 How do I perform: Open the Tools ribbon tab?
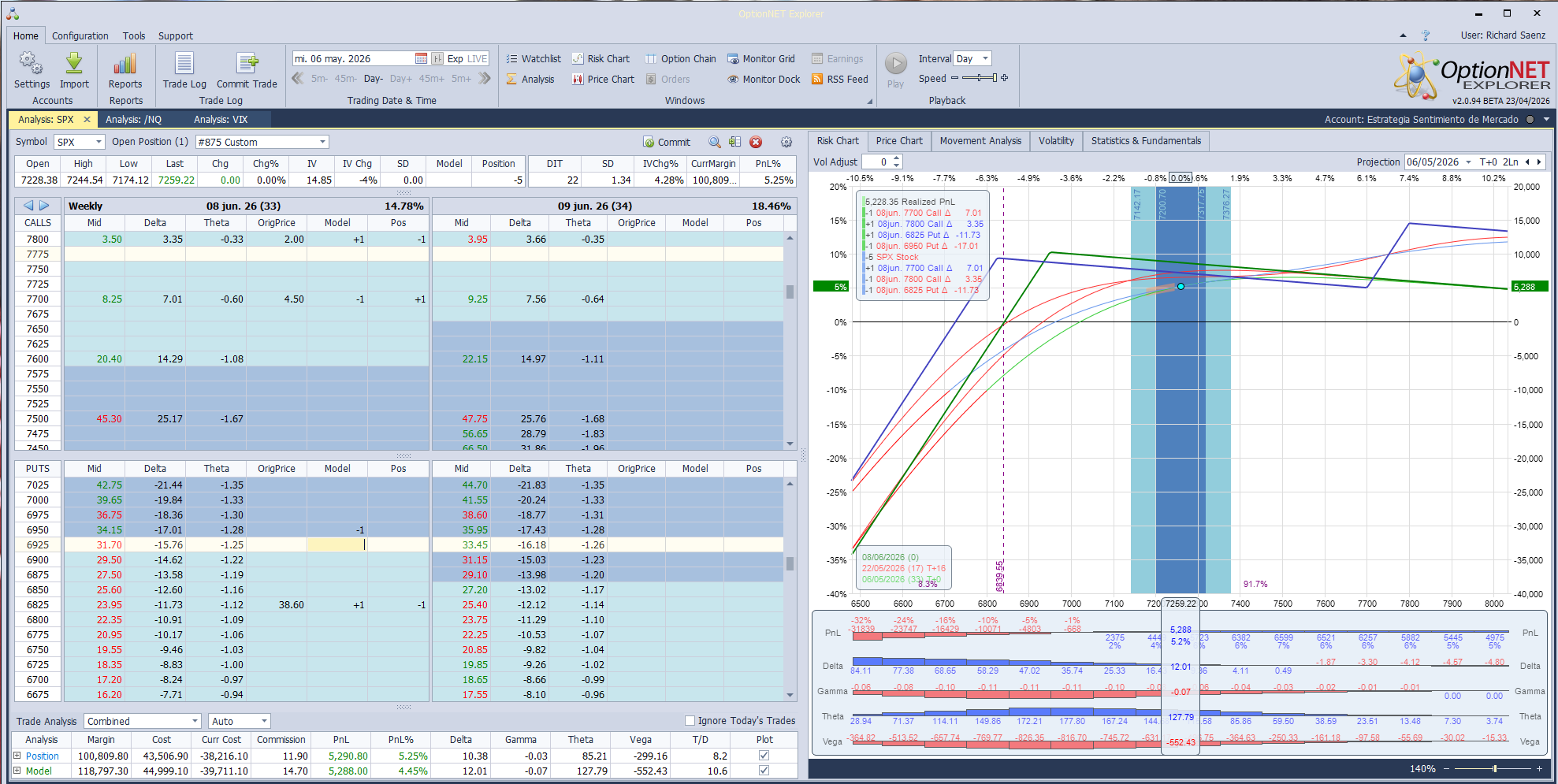point(134,36)
